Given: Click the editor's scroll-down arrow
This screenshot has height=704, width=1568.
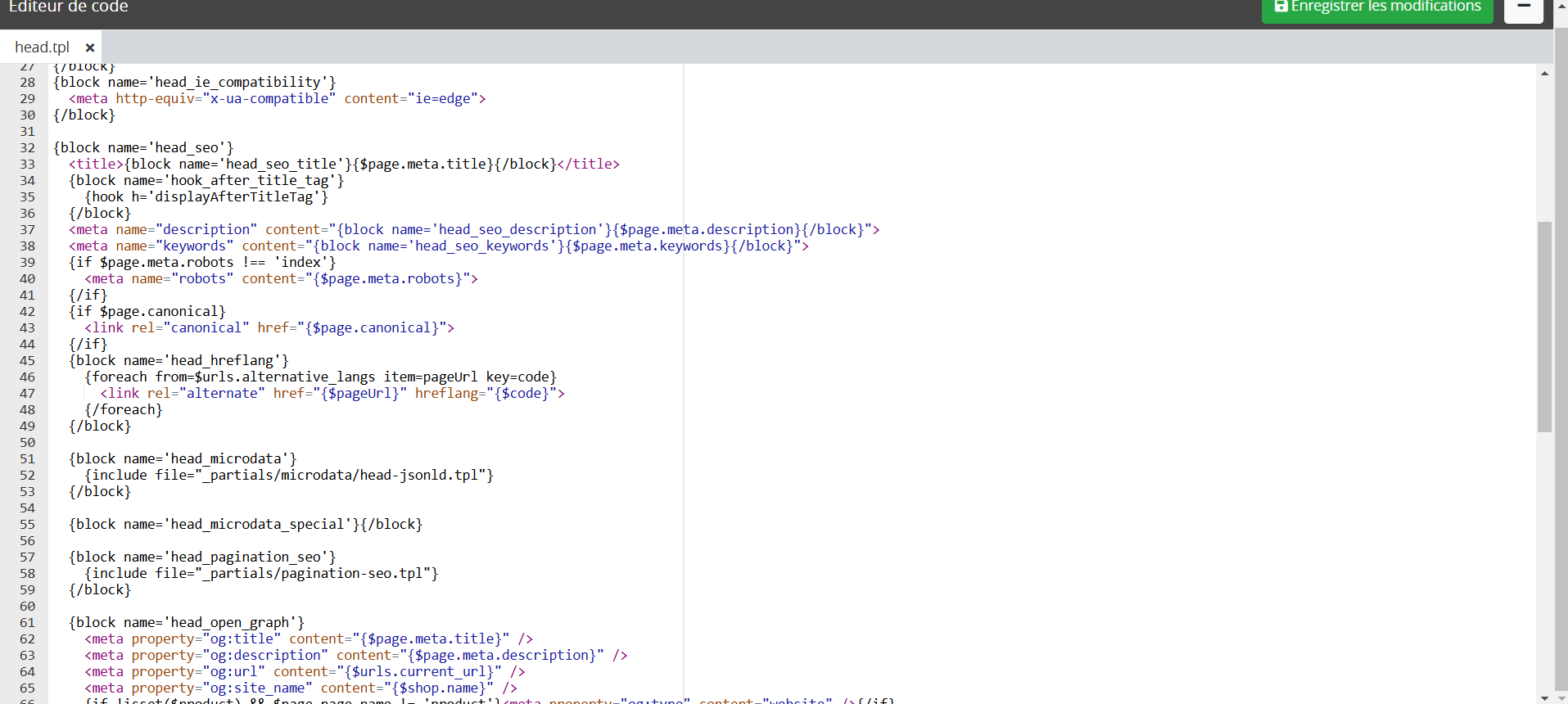Looking at the screenshot, I should (1544, 697).
